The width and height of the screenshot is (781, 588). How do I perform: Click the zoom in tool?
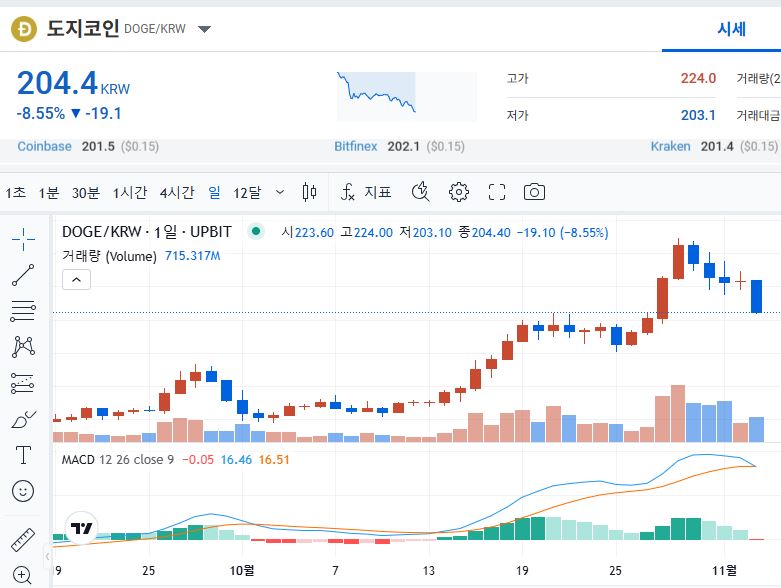(22, 575)
